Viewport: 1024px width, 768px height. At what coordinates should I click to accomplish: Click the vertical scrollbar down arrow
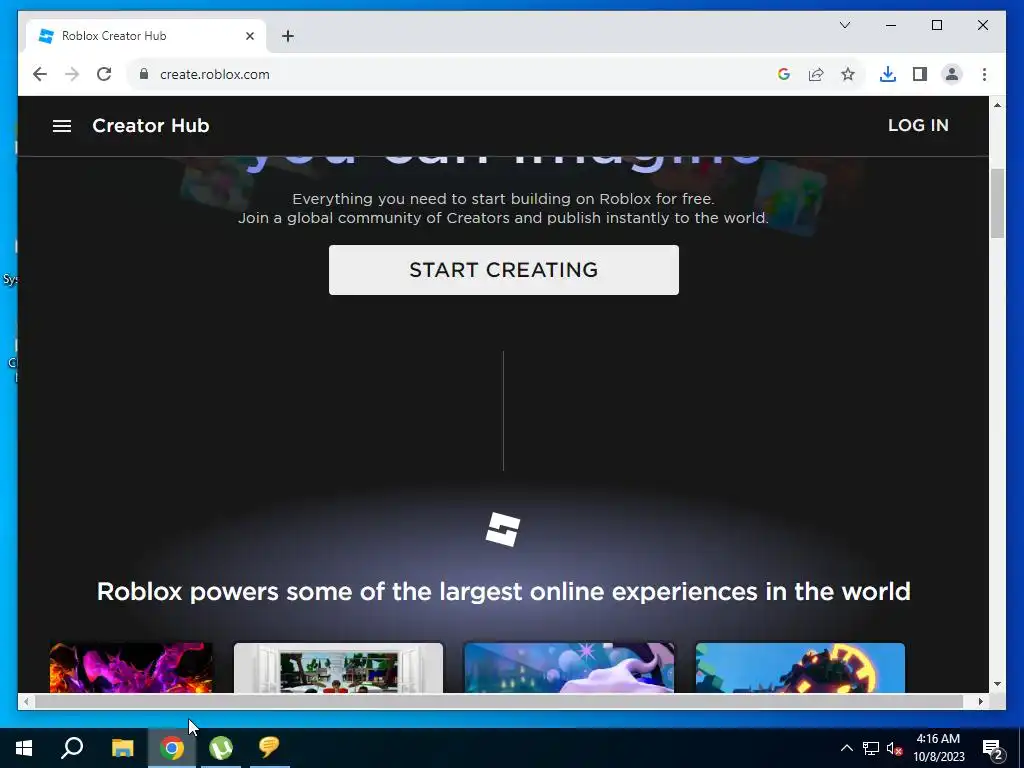pyautogui.click(x=997, y=684)
